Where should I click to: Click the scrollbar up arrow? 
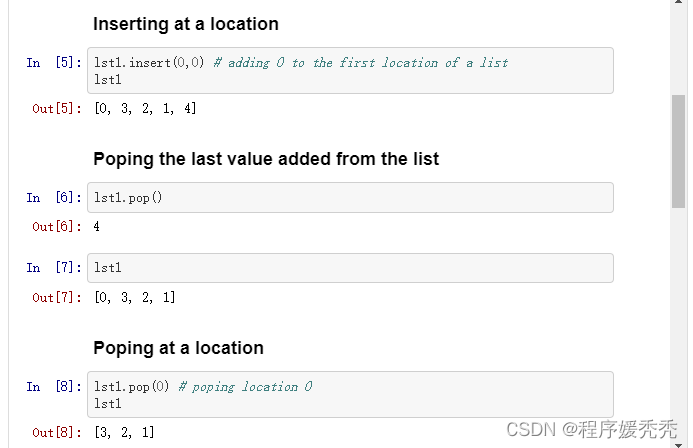coord(678,2)
